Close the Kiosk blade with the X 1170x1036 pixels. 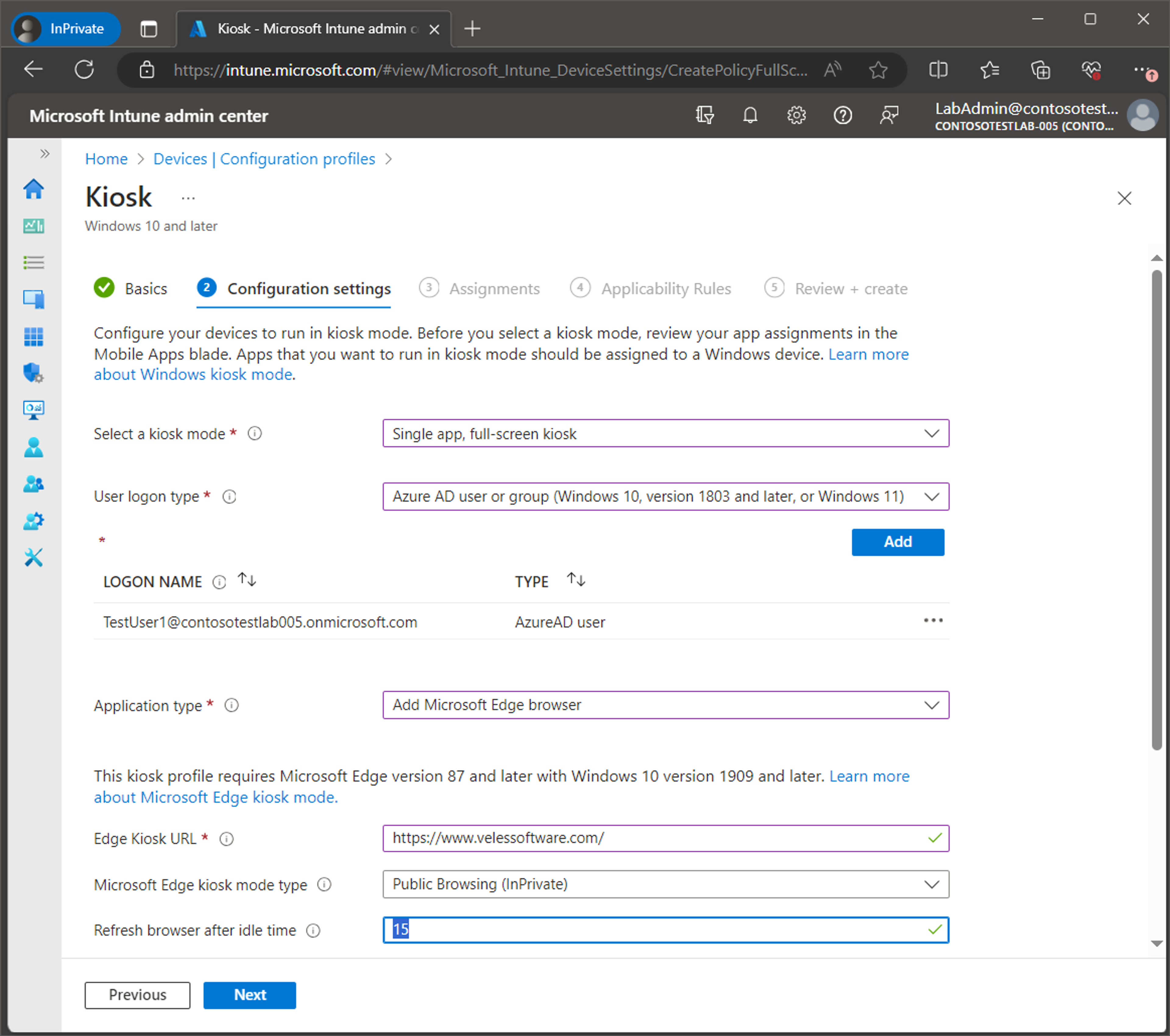1124,198
